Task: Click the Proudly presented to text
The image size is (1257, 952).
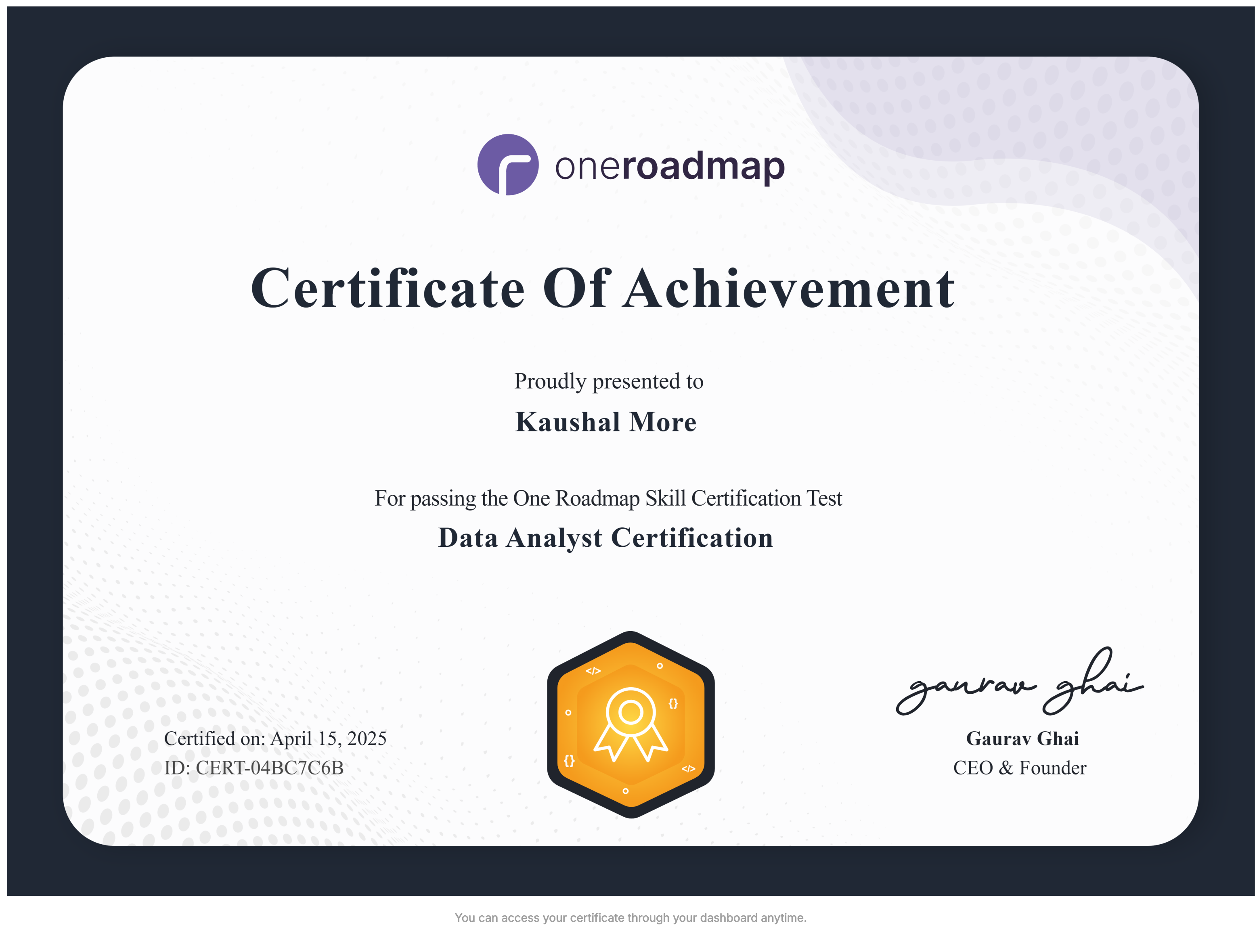Action: click(609, 381)
